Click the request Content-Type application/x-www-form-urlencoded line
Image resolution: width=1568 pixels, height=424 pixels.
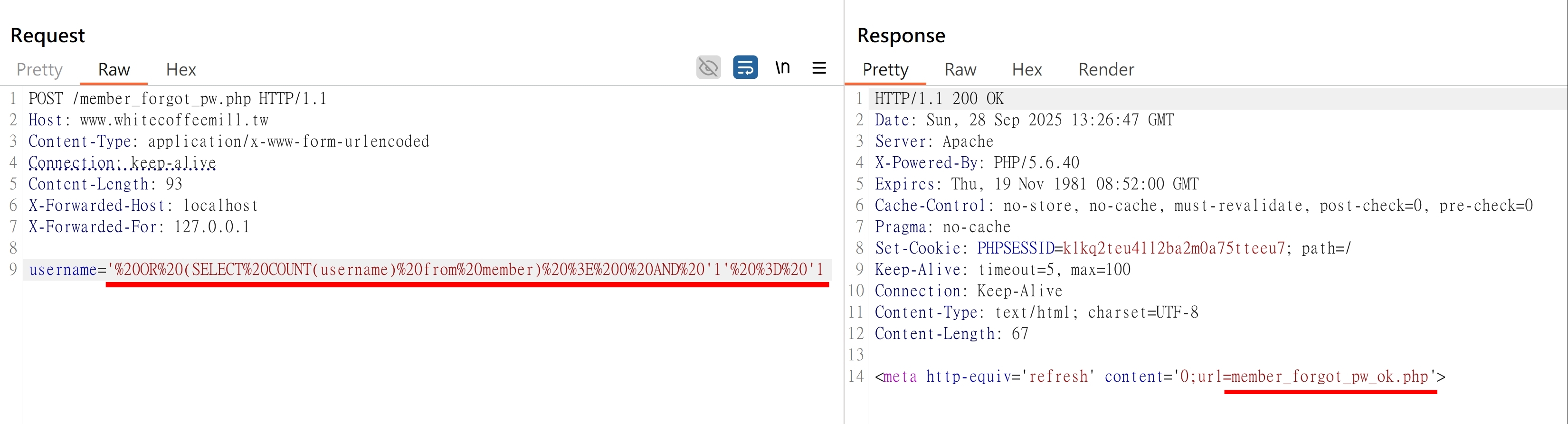[229, 141]
